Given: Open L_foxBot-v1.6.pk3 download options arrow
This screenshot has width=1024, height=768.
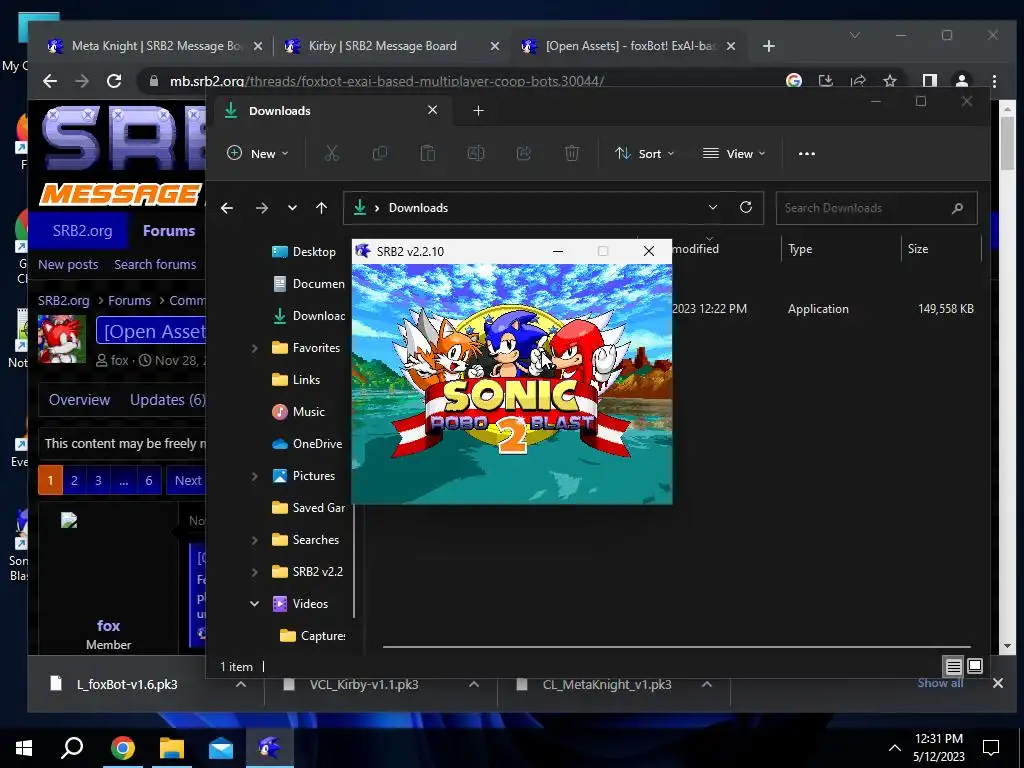Looking at the screenshot, I should click(240, 684).
